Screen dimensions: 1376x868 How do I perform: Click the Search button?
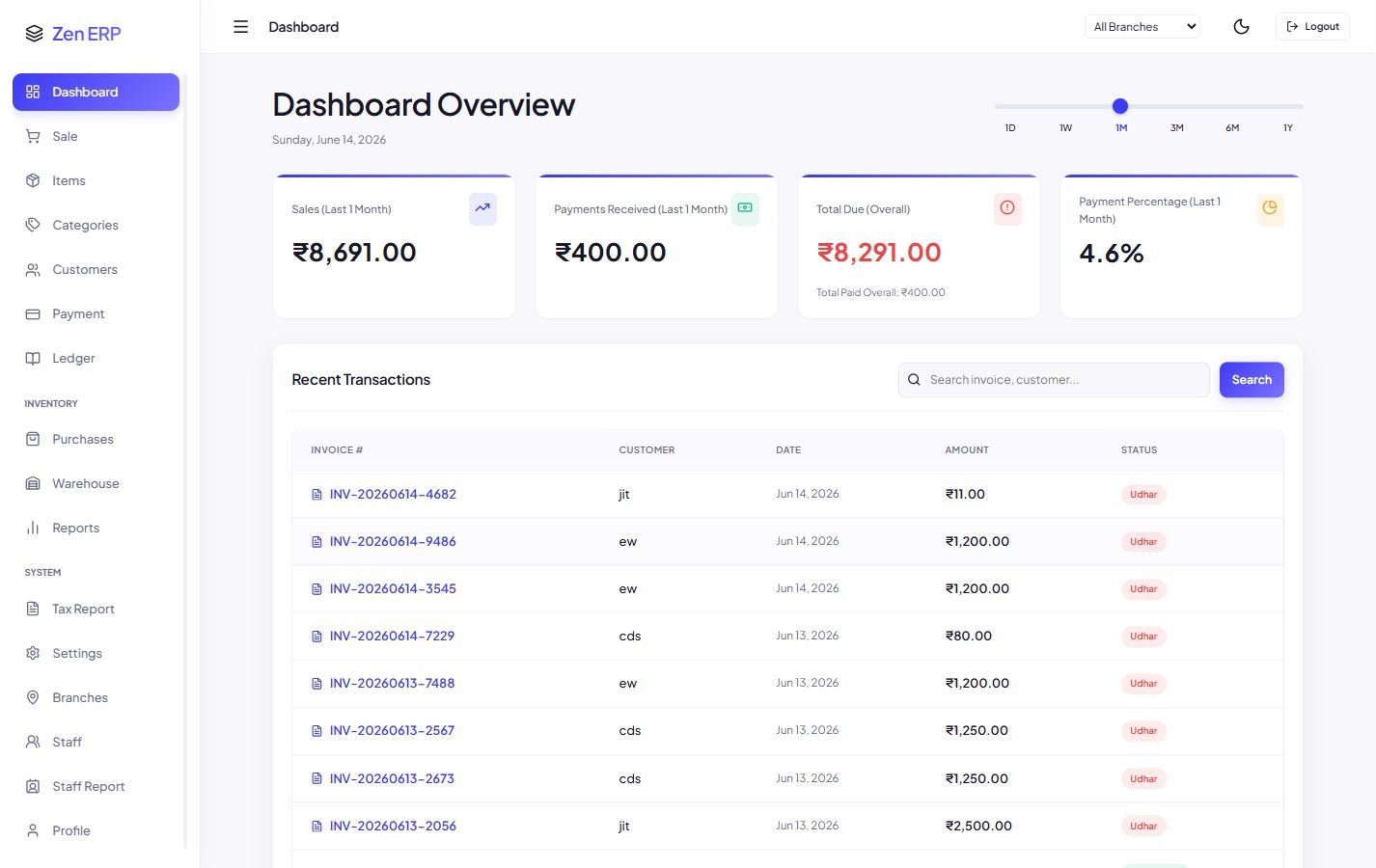(x=1252, y=380)
